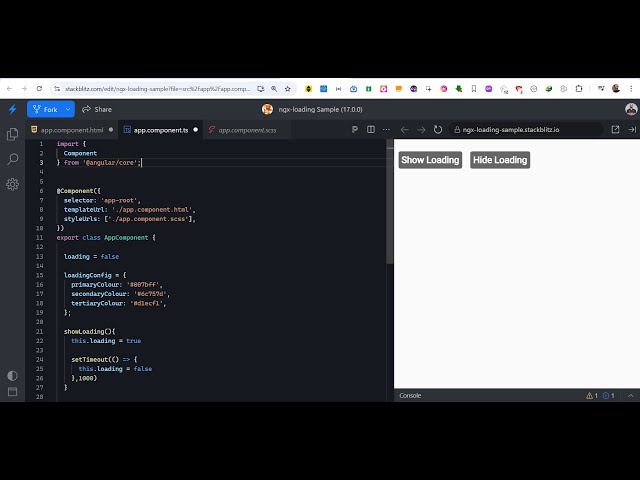
Task: Open preview in new window
Action: (x=615, y=130)
